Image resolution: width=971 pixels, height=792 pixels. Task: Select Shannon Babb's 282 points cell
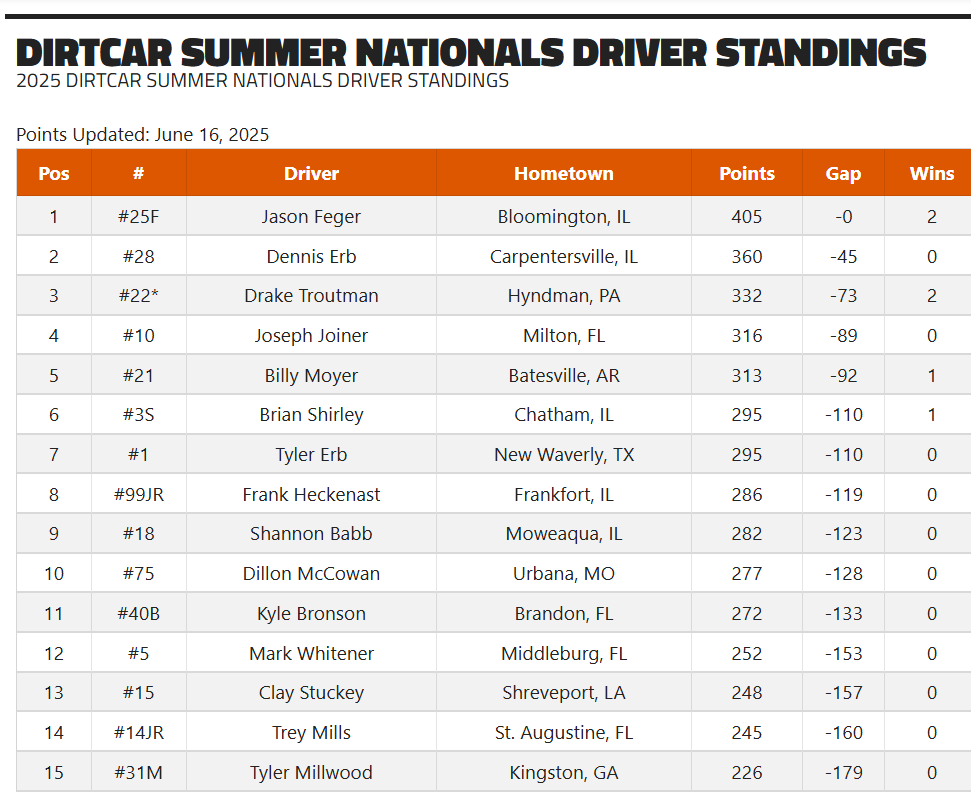point(747,534)
